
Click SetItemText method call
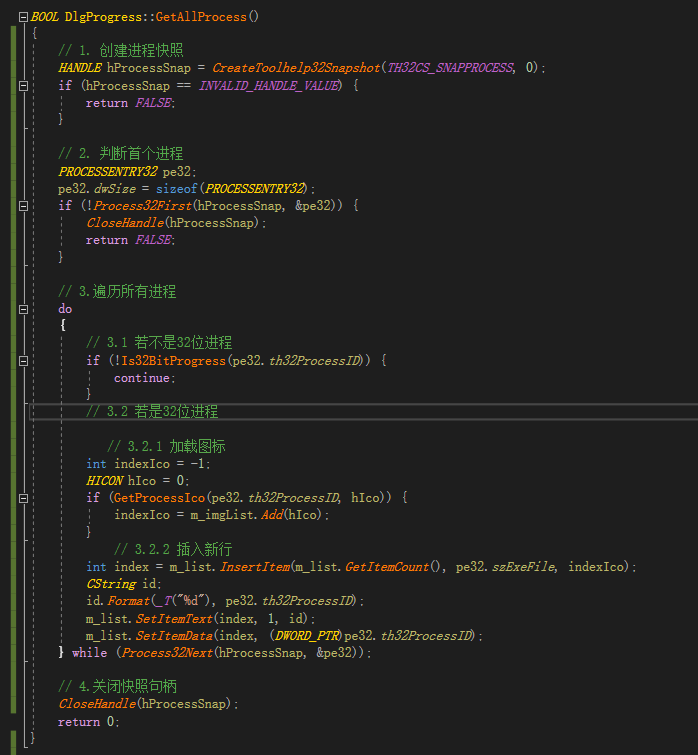[x=174, y=618]
